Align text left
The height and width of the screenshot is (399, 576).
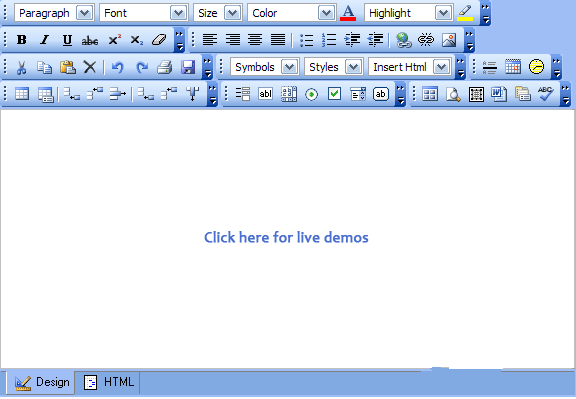210,40
